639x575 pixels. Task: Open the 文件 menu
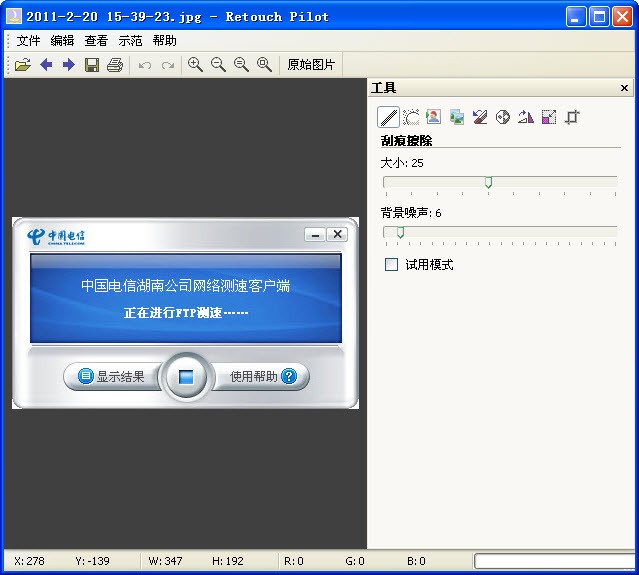coord(29,41)
